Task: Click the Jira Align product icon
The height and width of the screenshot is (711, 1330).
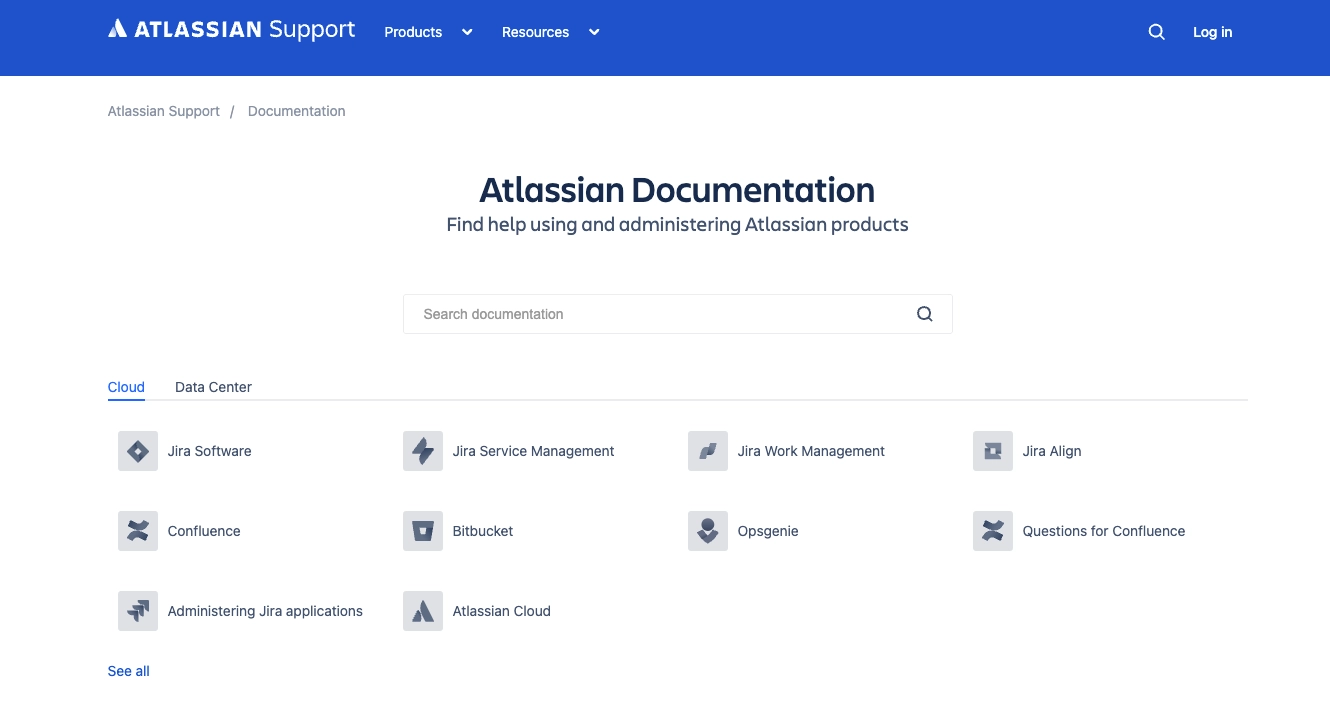Action: (x=993, y=451)
